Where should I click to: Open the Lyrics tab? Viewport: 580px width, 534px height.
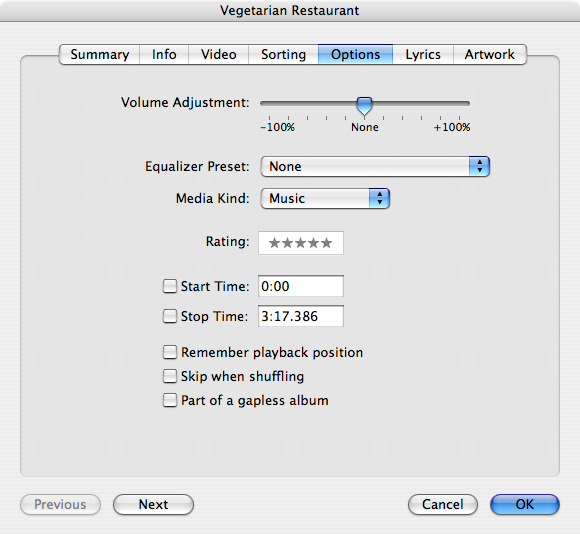coord(423,54)
